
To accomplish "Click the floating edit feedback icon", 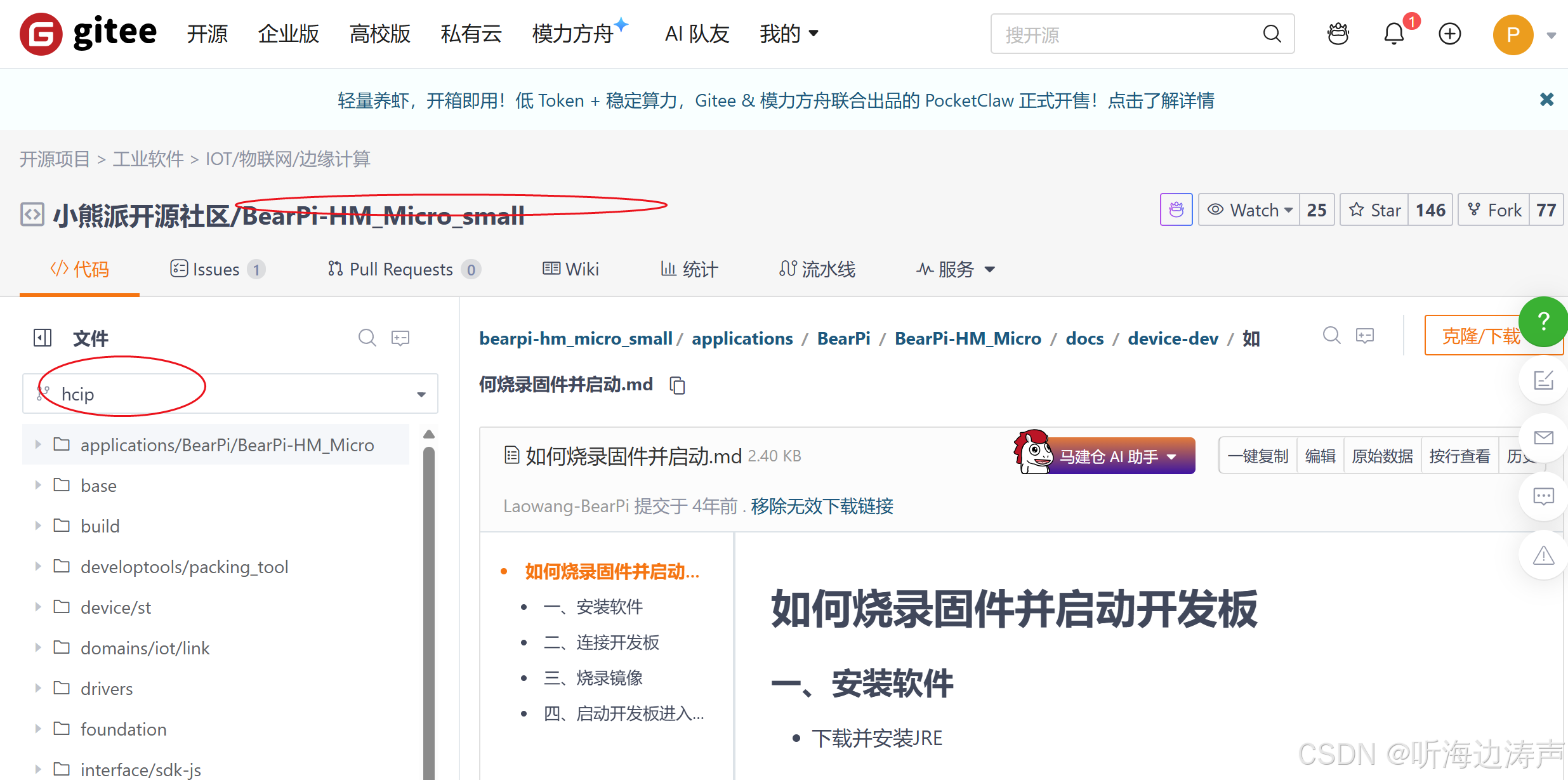I will click(1543, 381).
